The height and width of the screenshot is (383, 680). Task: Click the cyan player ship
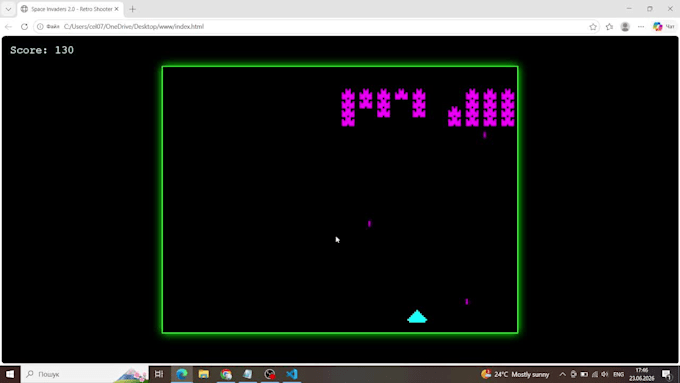tap(417, 316)
